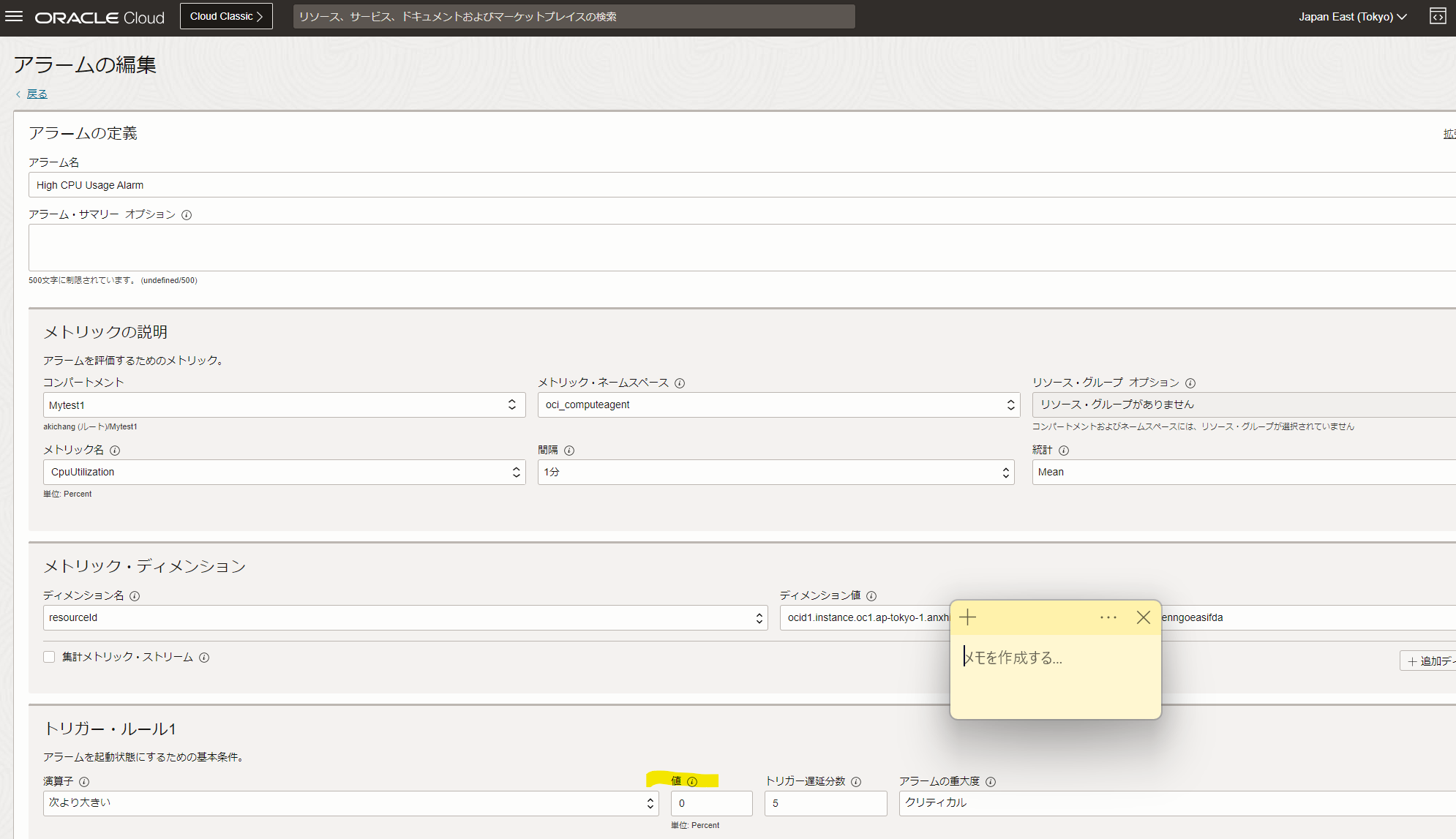Image resolution: width=1456 pixels, height=839 pixels.
Task: Open sticky note three-dots menu
Action: coord(1108,617)
